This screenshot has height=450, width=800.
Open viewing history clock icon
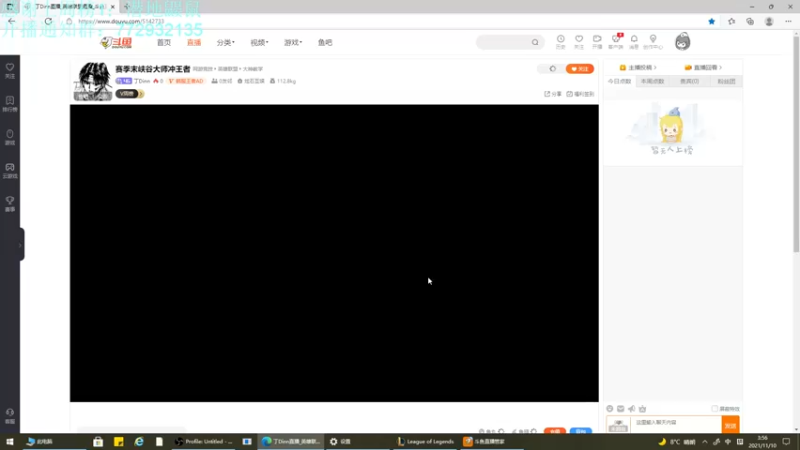pyautogui.click(x=560, y=42)
